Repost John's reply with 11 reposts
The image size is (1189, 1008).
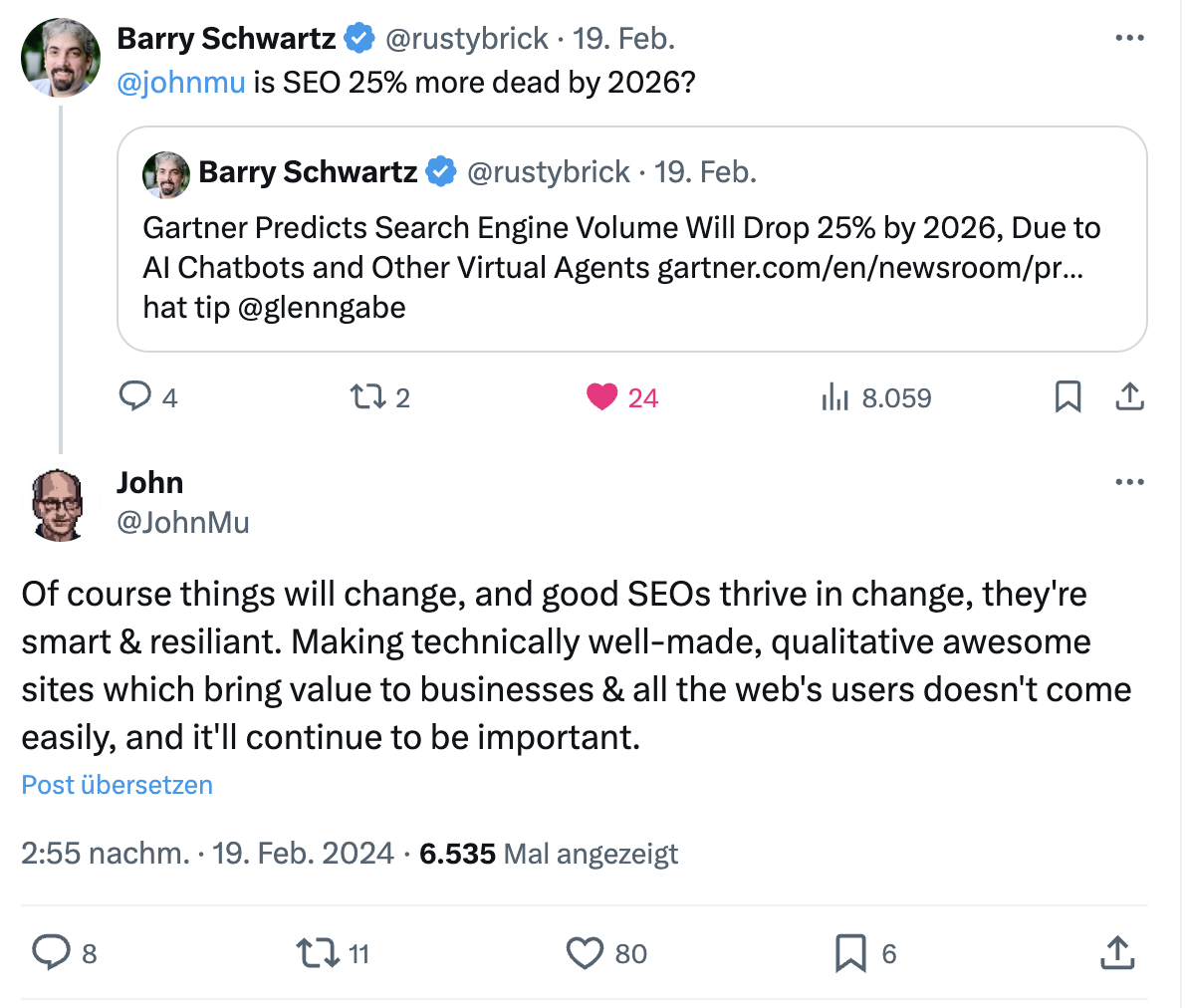pos(319,953)
